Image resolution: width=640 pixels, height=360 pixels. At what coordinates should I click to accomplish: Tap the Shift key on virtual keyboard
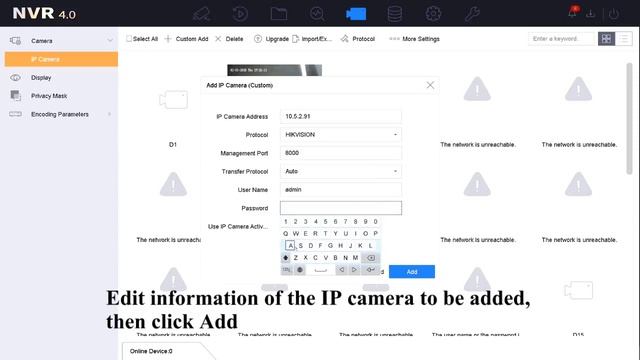pyautogui.click(x=286, y=258)
